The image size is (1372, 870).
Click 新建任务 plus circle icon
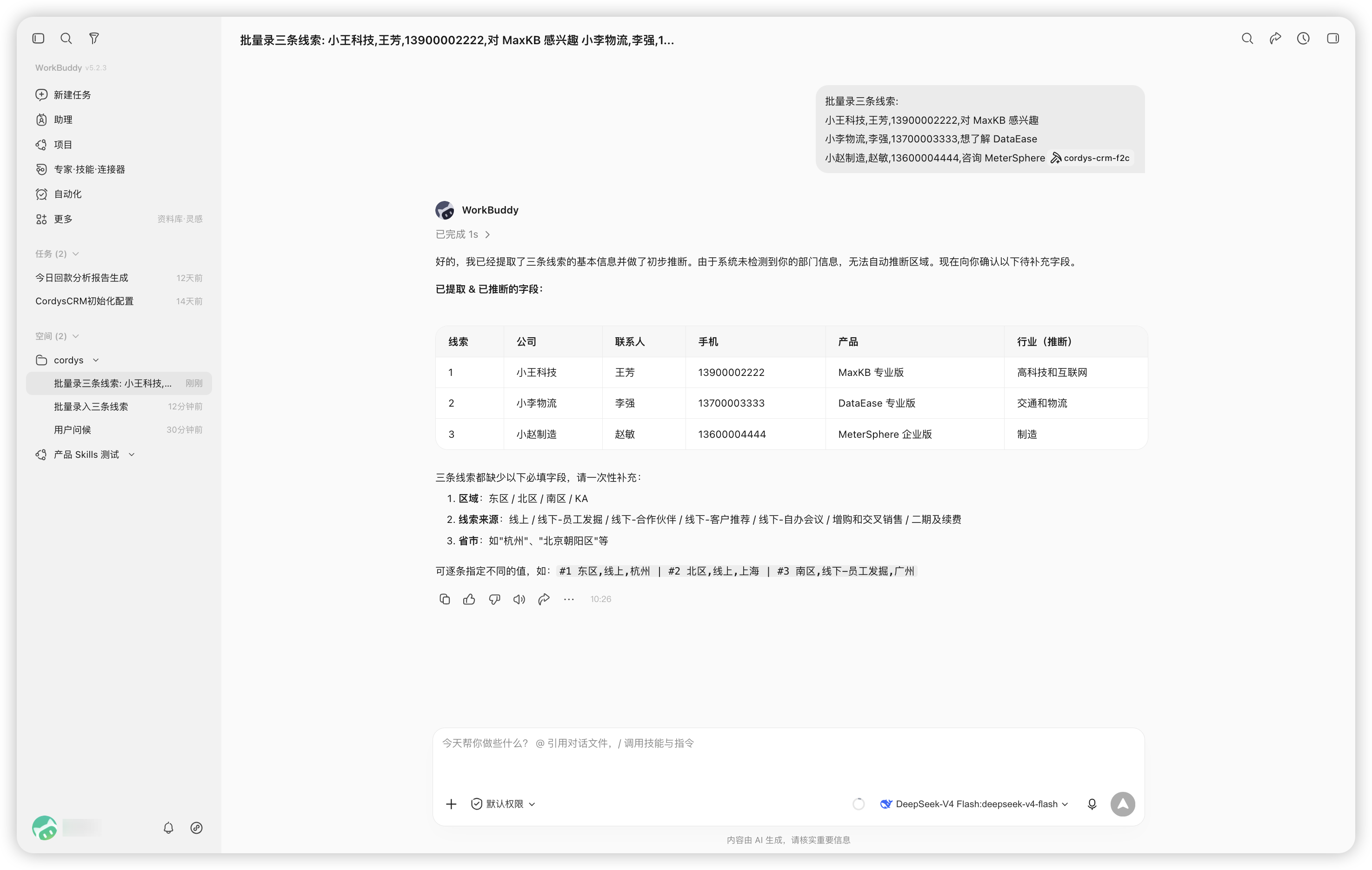(x=41, y=94)
